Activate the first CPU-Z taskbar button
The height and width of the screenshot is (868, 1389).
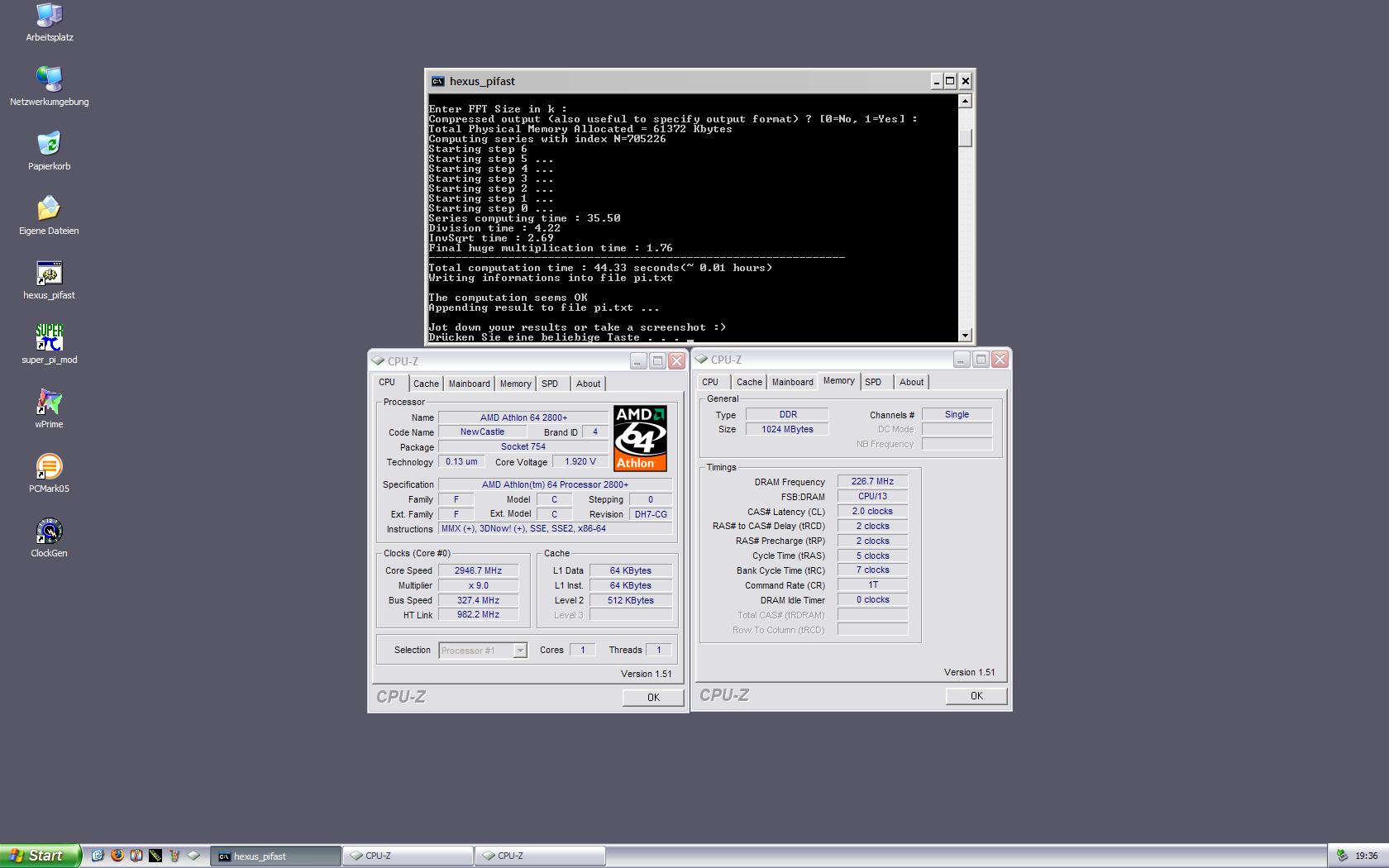[408, 856]
